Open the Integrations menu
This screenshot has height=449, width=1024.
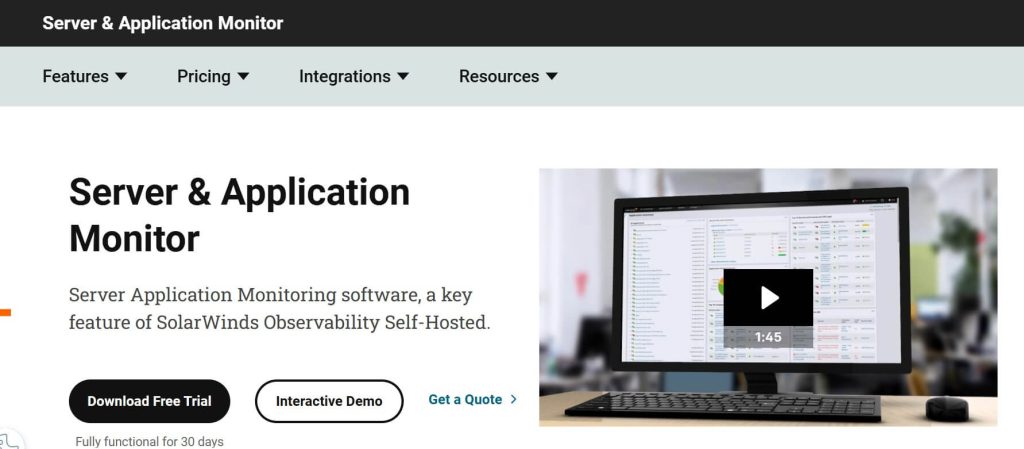[353, 76]
